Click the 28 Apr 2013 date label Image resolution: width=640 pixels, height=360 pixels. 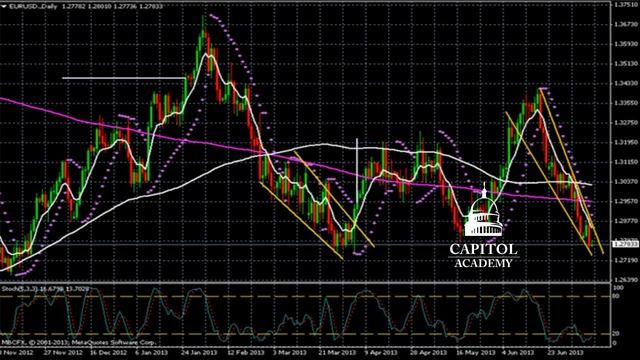coord(428,353)
